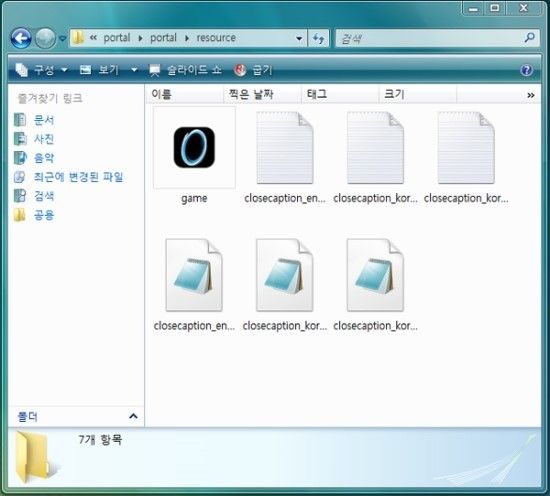Viewport: 550px width, 496px height.
Task: Open 음악 favorite link
Action: click(44, 158)
